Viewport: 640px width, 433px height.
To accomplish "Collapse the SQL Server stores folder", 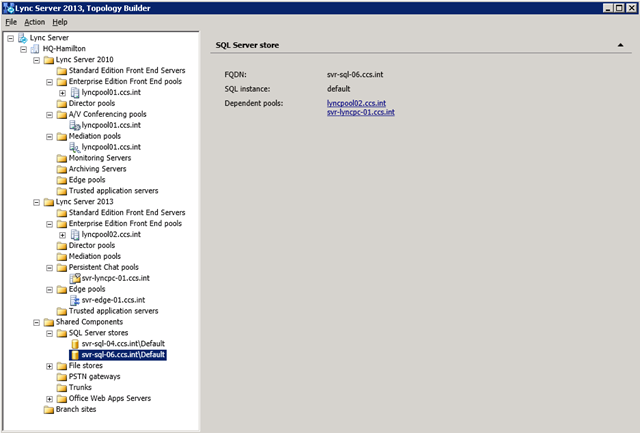I will click(x=49, y=333).
